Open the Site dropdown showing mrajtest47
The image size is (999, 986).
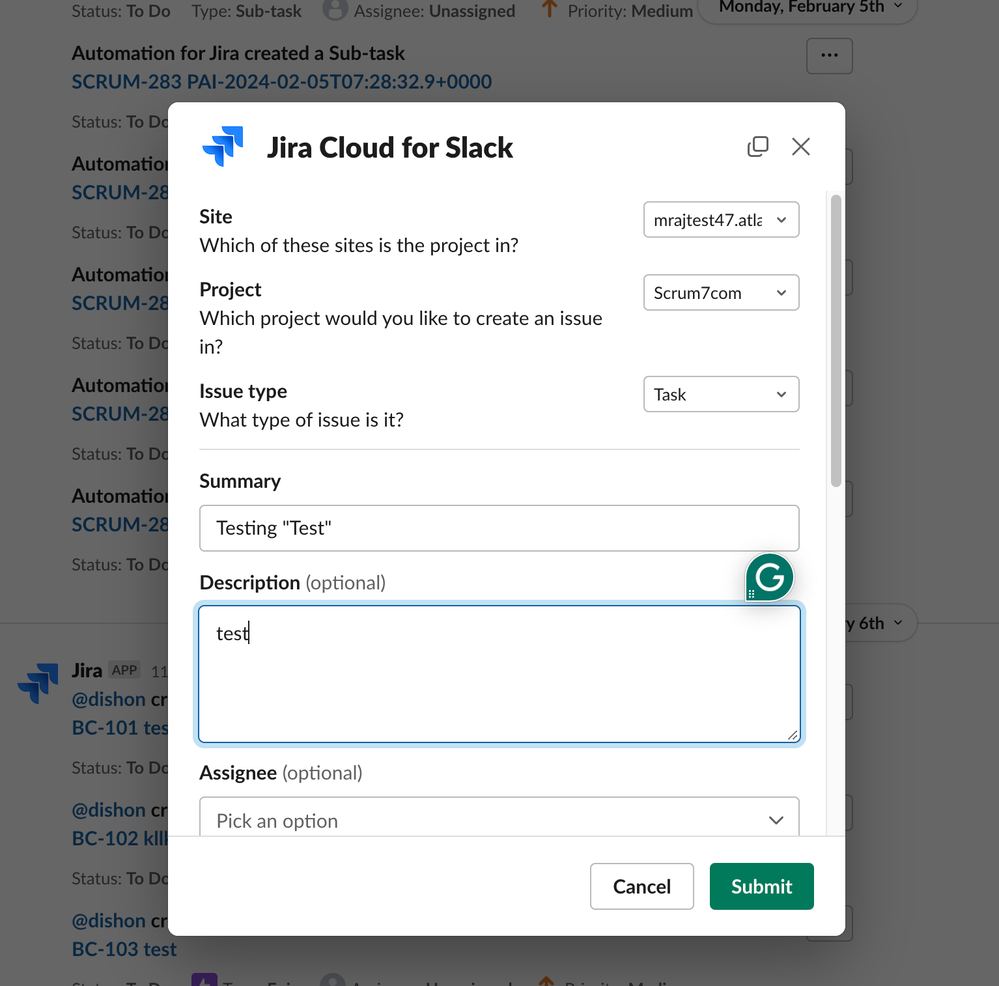tap(721, 220)
